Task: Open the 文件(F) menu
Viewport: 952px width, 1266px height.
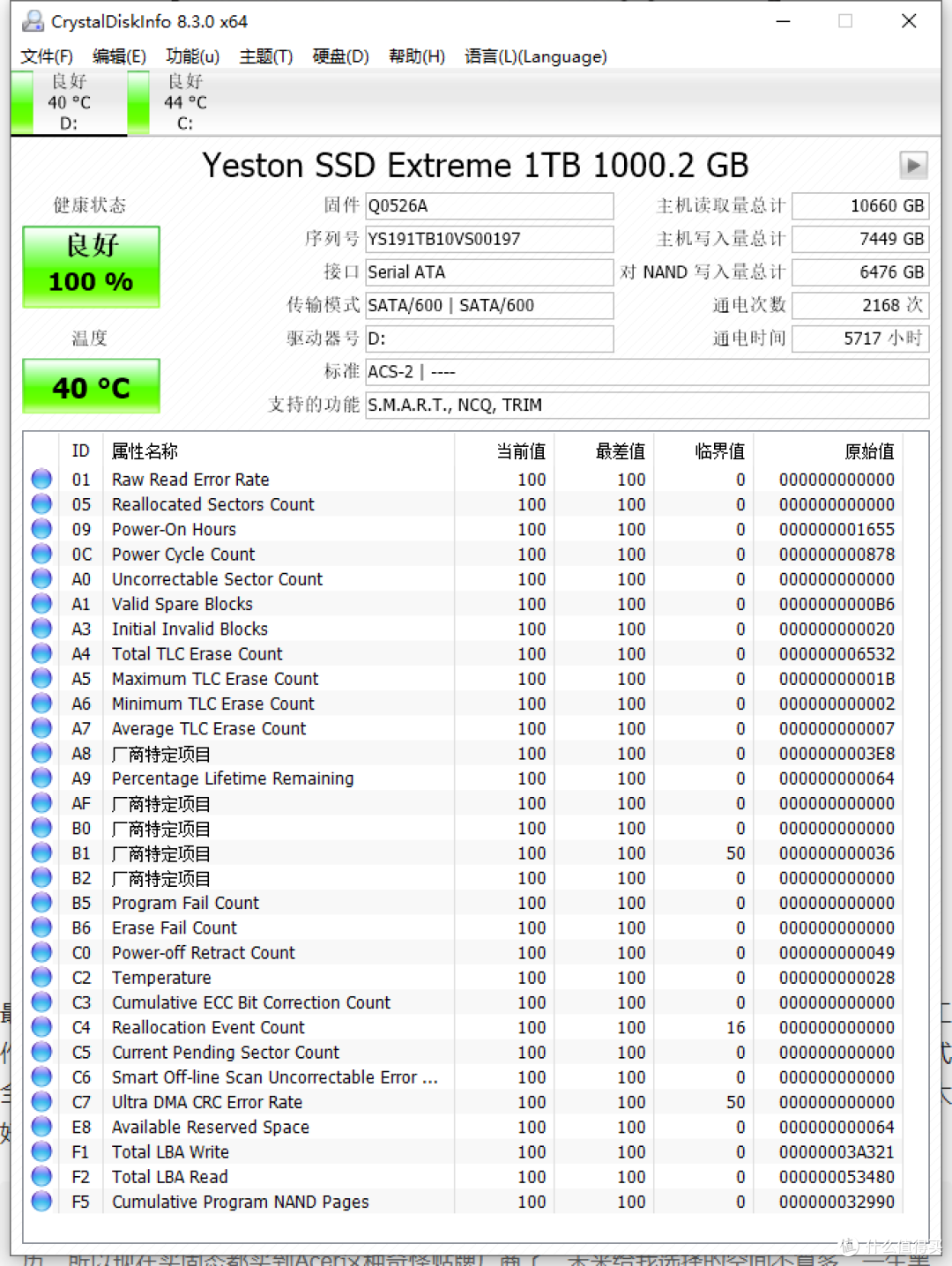Action: 47,56
